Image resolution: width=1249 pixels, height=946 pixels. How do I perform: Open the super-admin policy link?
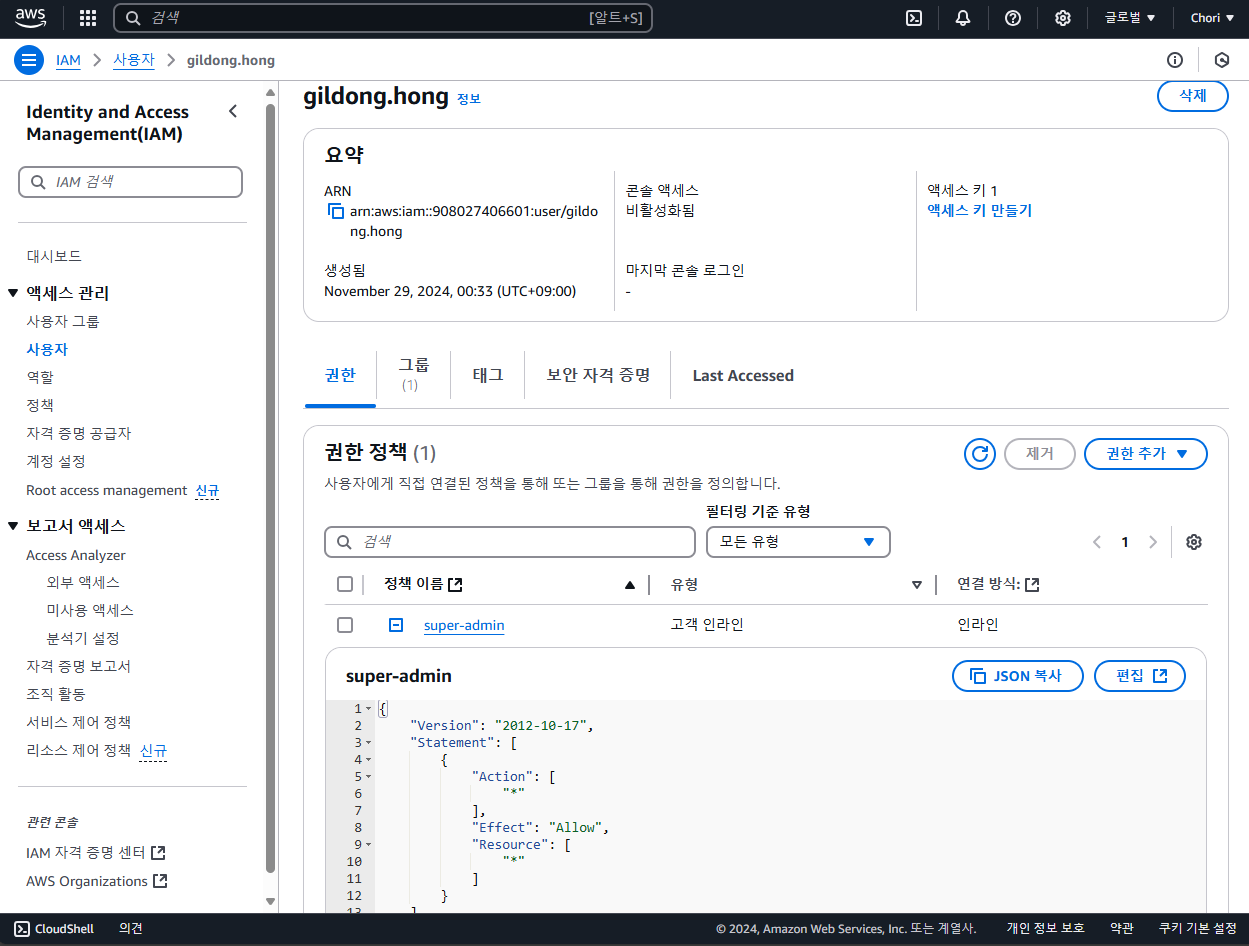pyautogui.click(x=464, y=625)
